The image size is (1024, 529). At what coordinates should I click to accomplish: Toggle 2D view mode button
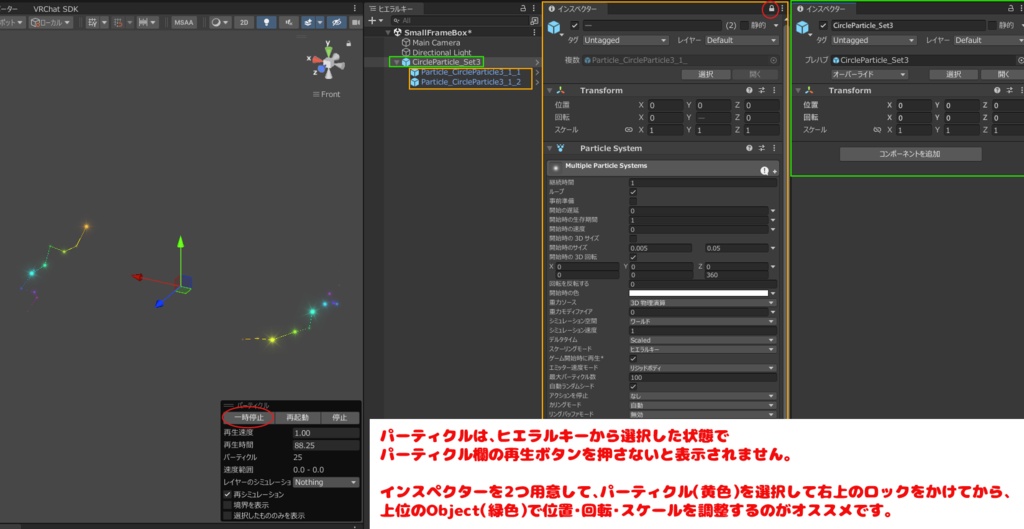(244, 22)
